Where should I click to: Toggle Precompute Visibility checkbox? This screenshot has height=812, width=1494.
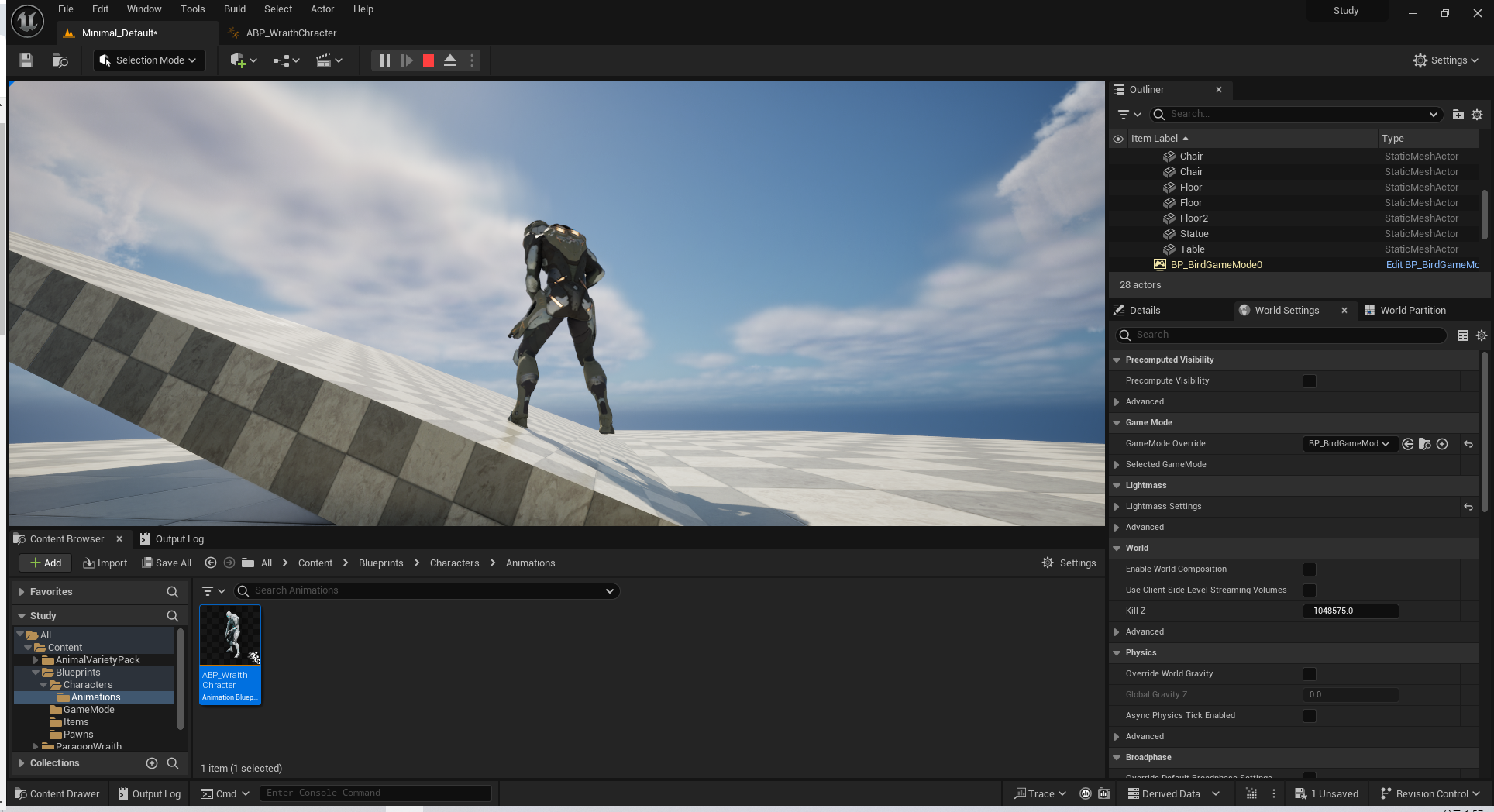click(1310, 381)
